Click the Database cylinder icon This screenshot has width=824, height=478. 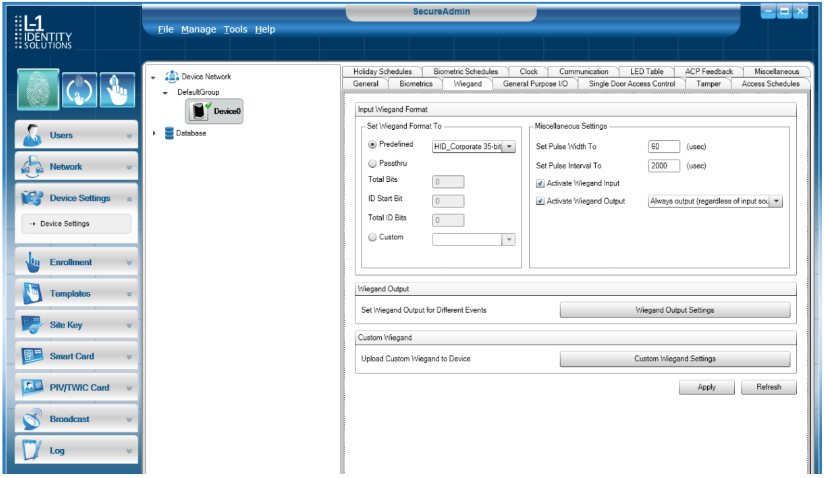click(169, 133)
